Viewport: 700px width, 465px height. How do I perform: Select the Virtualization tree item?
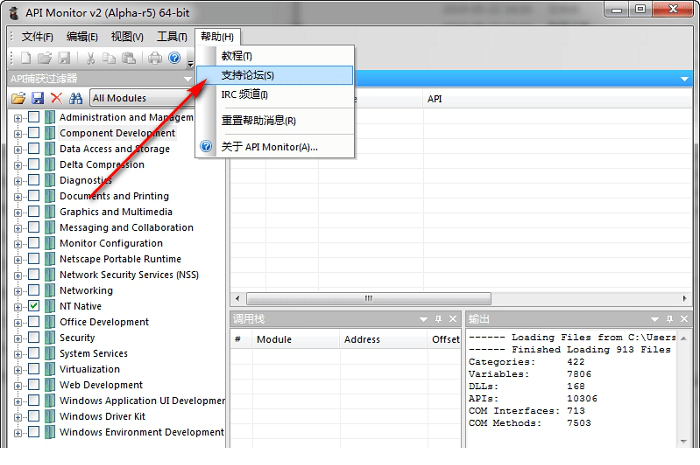point(90,369)
